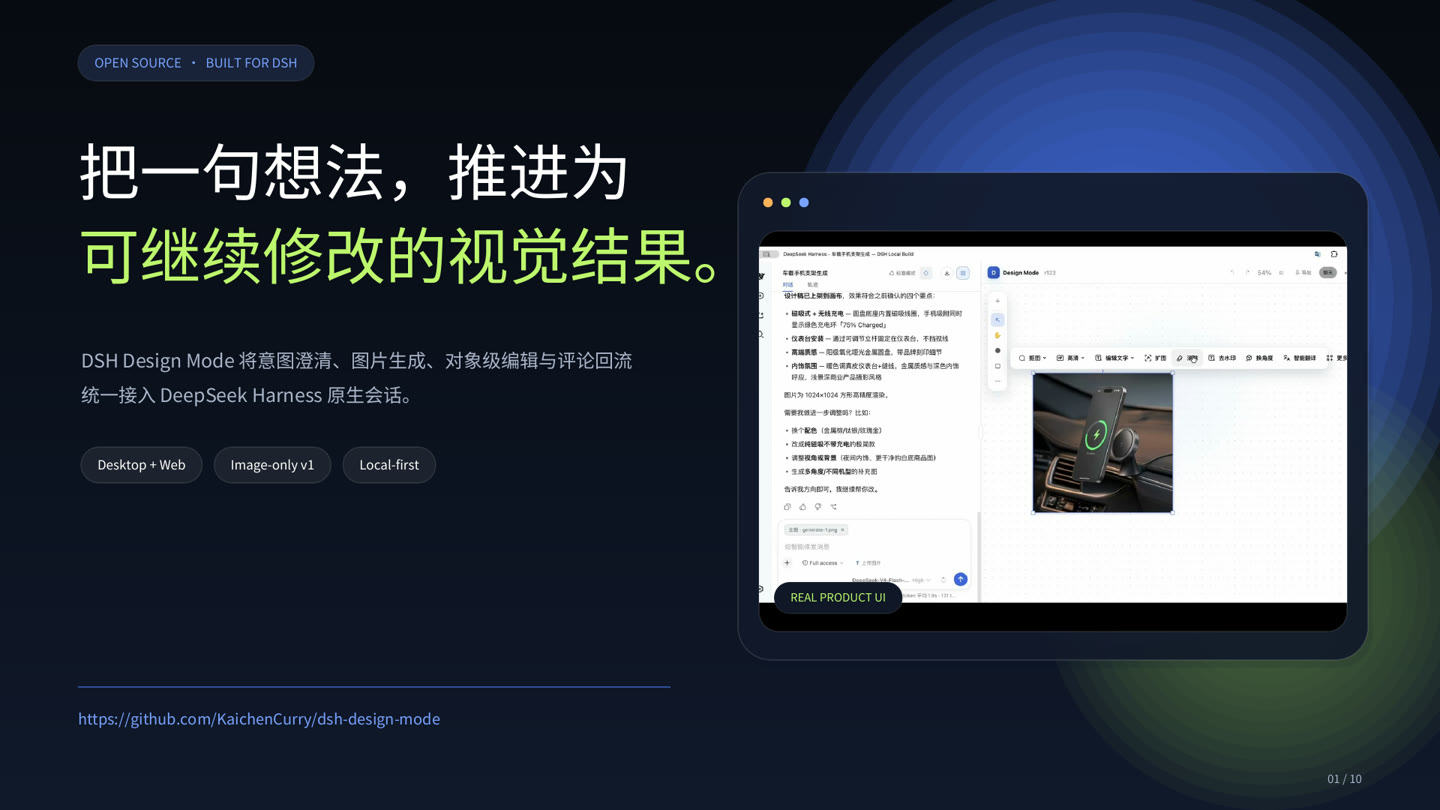The image size is (1440, 810).
Task: Click the round icon left of the download icon
Action: coord(926,273)
